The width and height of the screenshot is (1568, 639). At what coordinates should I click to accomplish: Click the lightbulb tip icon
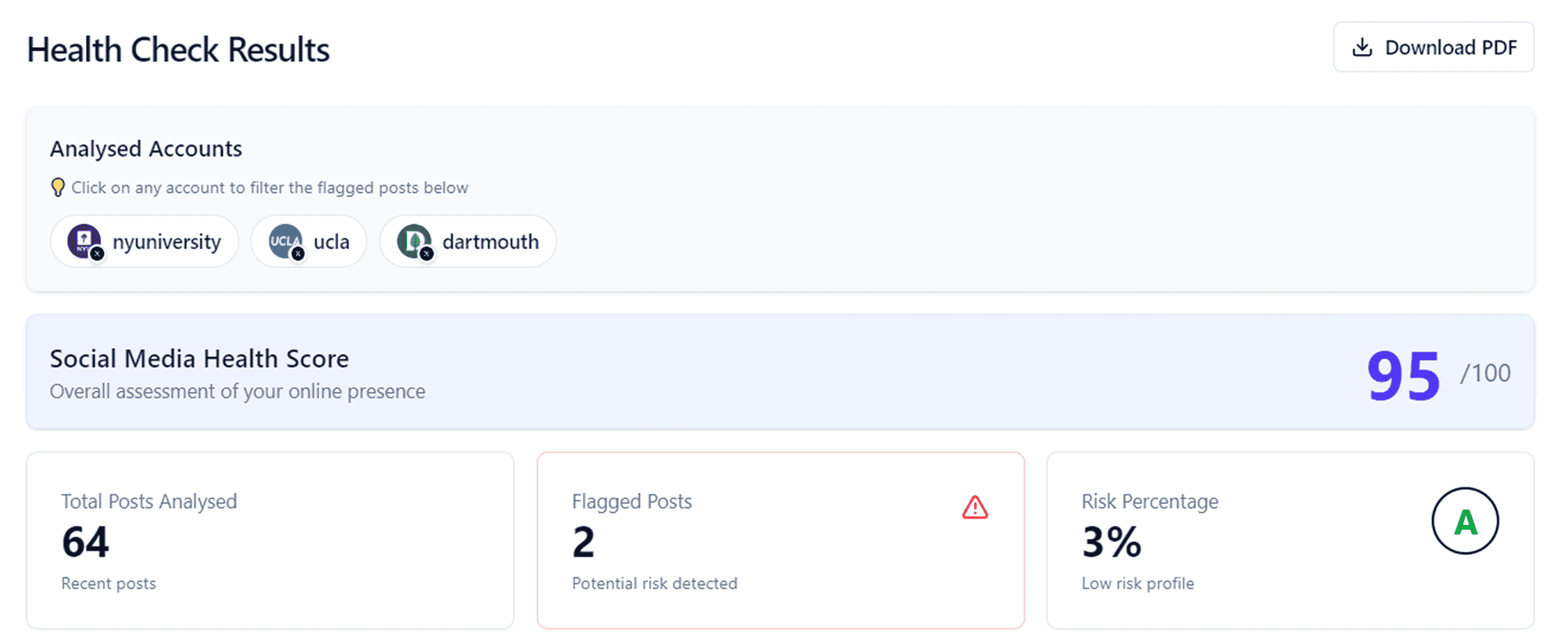58,187
